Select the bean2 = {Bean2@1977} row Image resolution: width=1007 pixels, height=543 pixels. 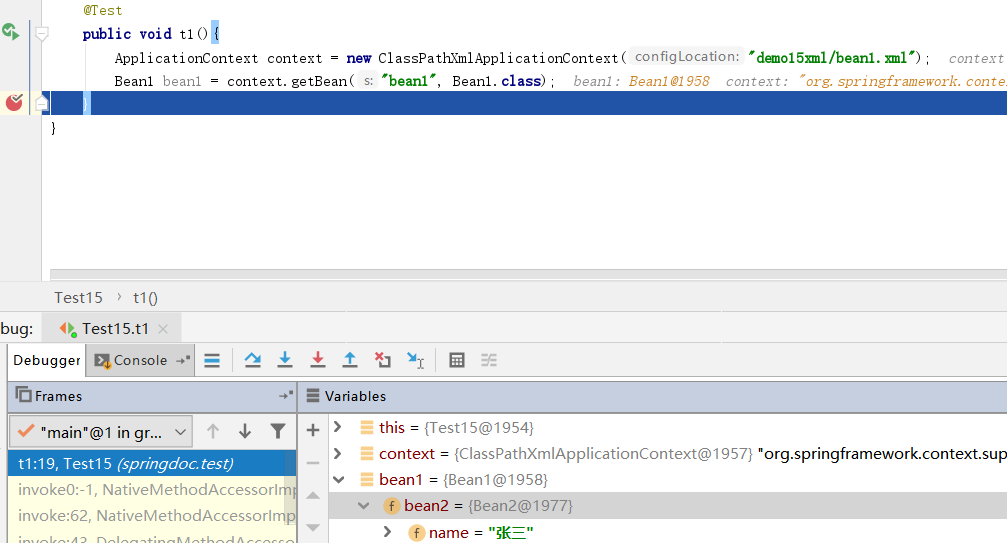pyautogui.click(x=668, y=506)
